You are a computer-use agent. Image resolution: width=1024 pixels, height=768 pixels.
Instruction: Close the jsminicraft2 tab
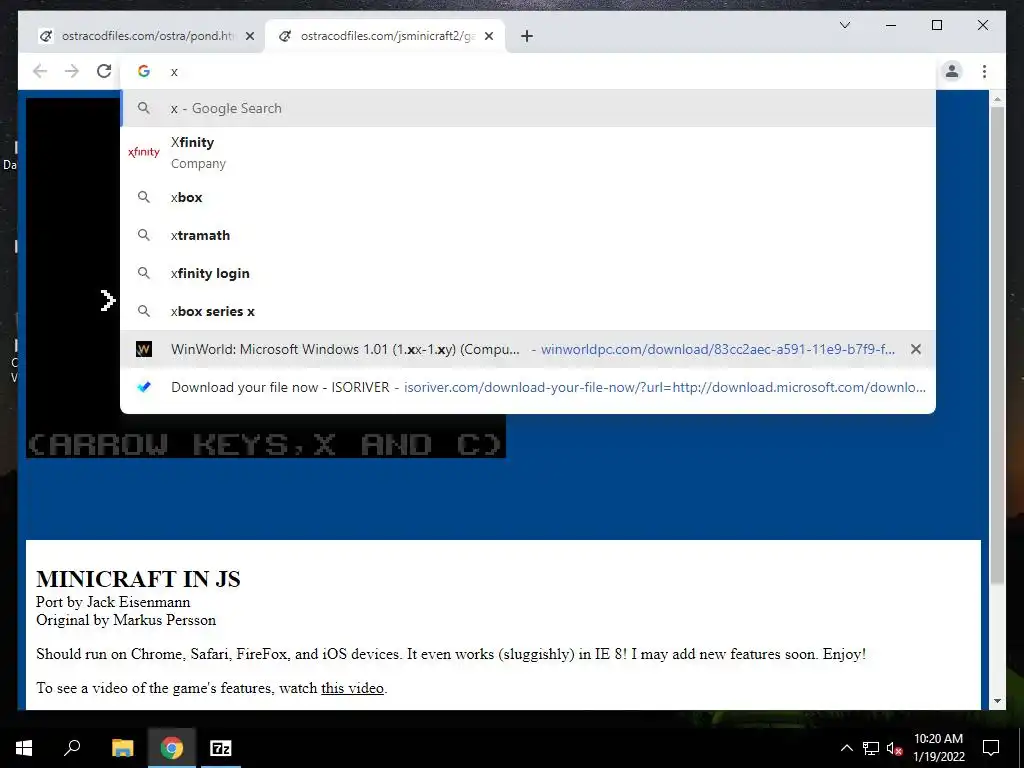488,36
